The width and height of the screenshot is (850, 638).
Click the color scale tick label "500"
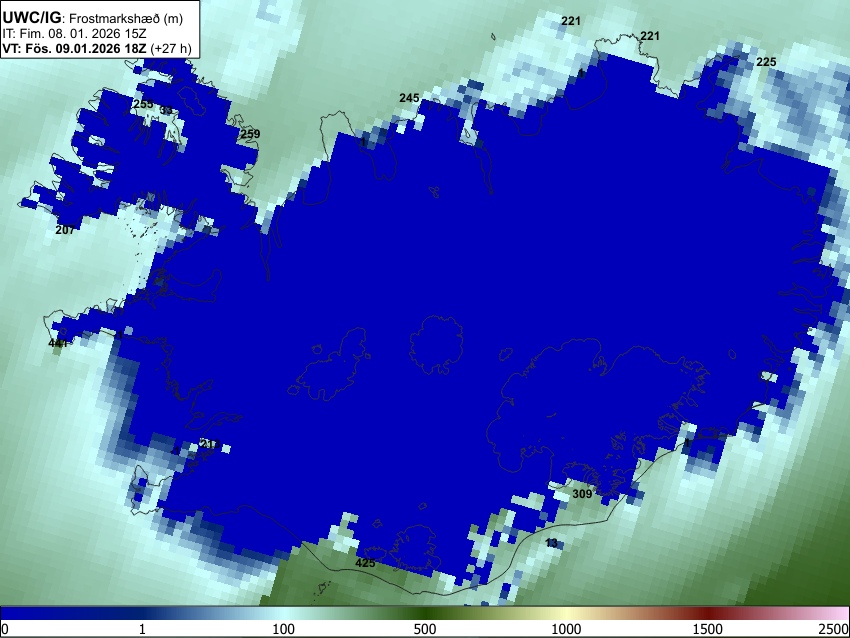425,629
